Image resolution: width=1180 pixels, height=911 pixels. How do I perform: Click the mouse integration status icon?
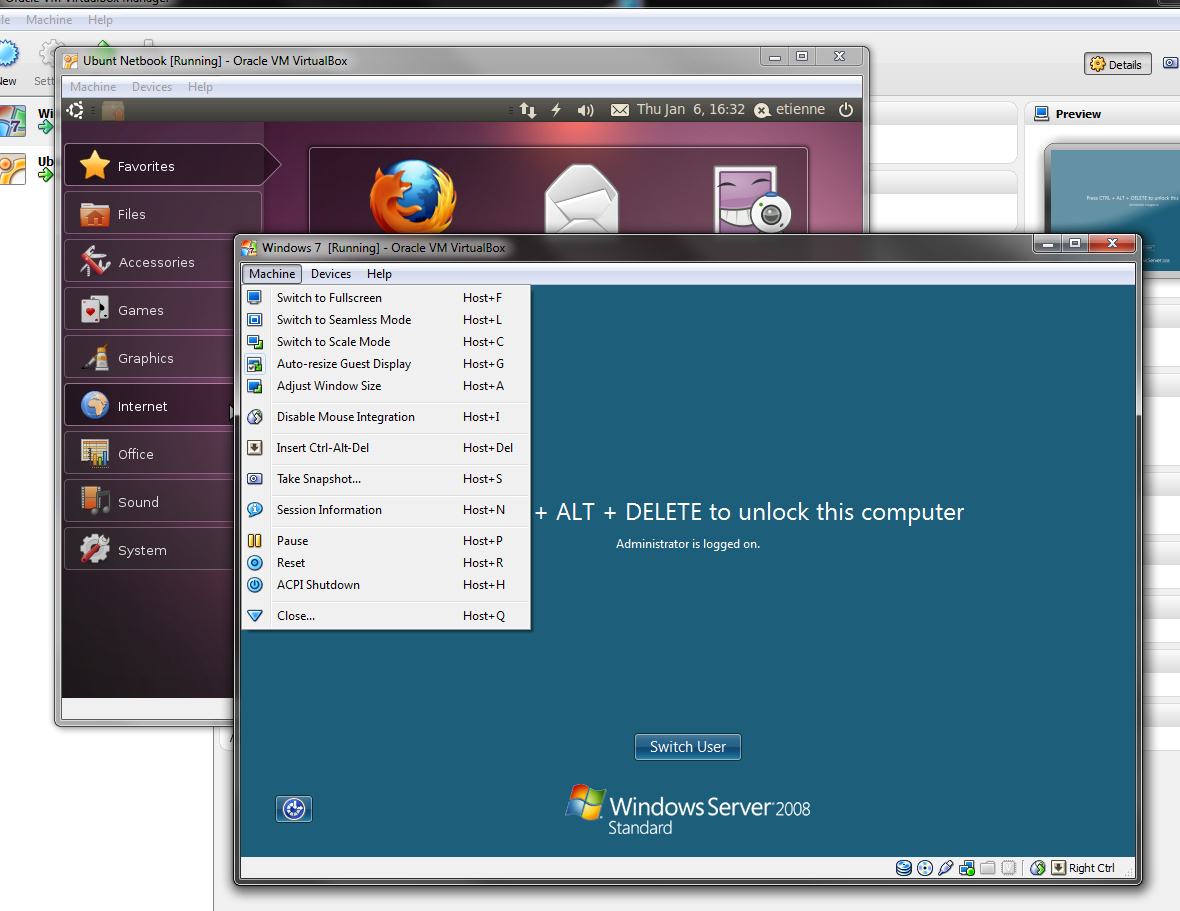[1038, 868]
